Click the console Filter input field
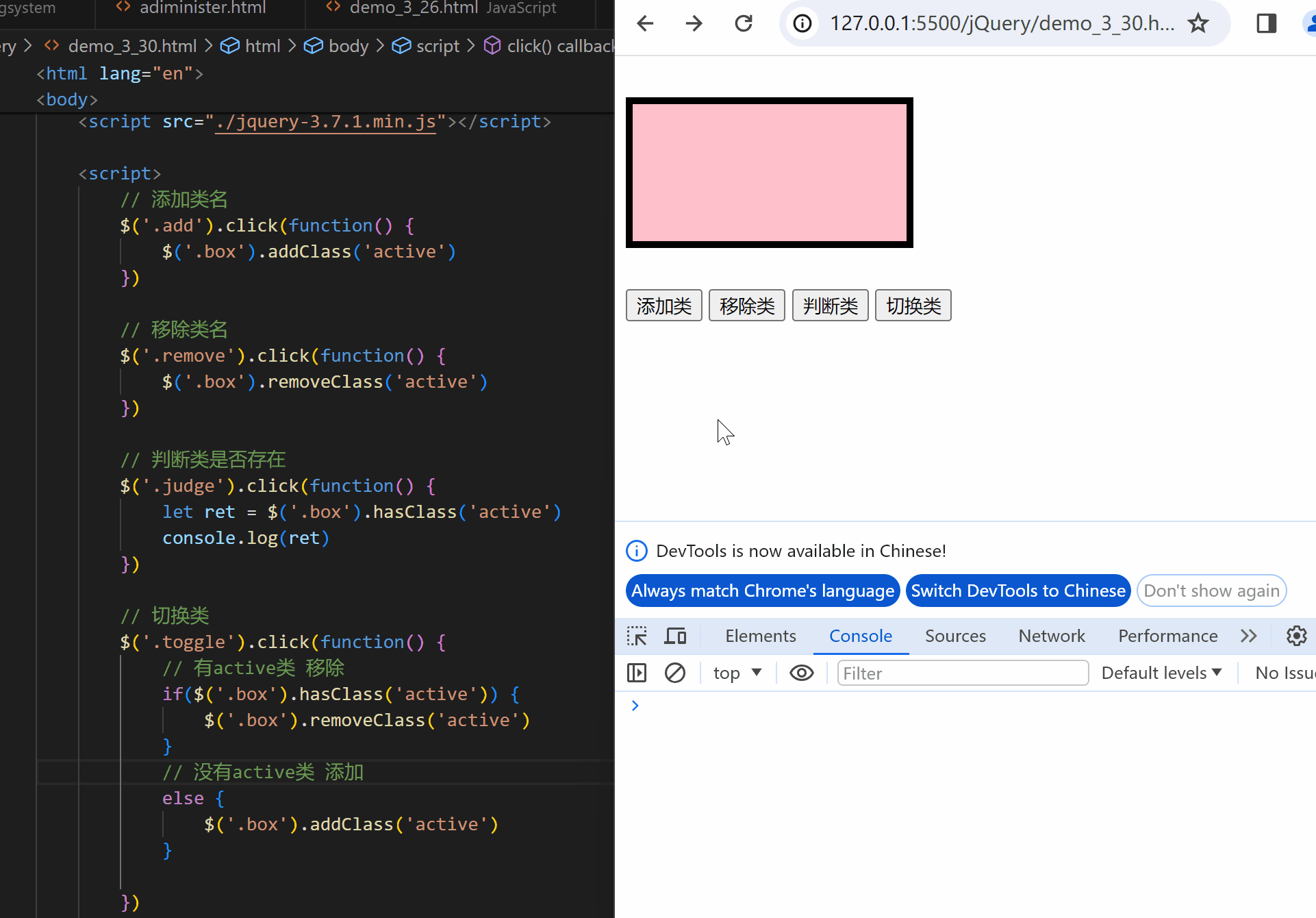Screen dimensions: 1316x918 tap(962, 673)
